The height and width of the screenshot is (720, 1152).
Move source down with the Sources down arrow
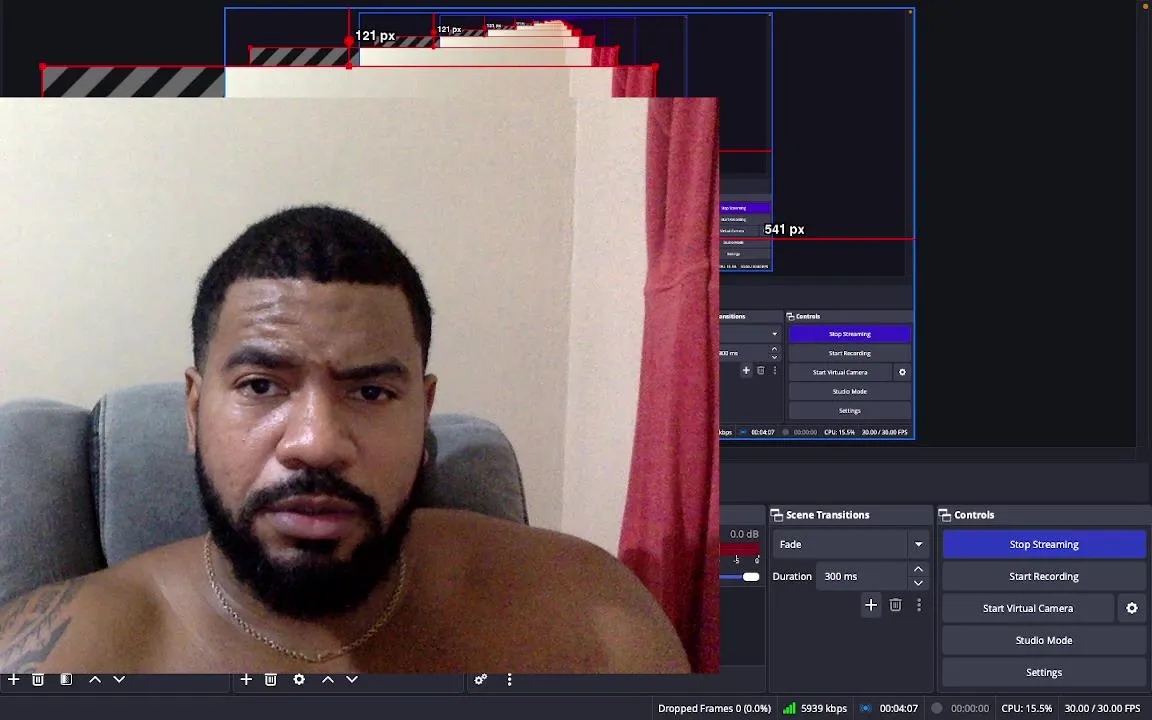coord(352,680)
